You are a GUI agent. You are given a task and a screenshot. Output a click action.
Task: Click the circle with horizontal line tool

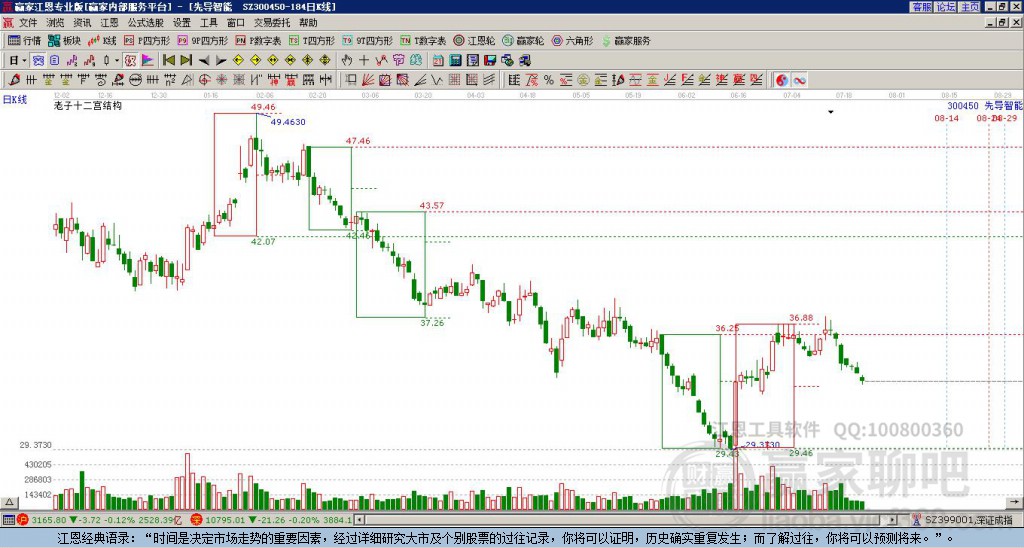coord(136,80)
